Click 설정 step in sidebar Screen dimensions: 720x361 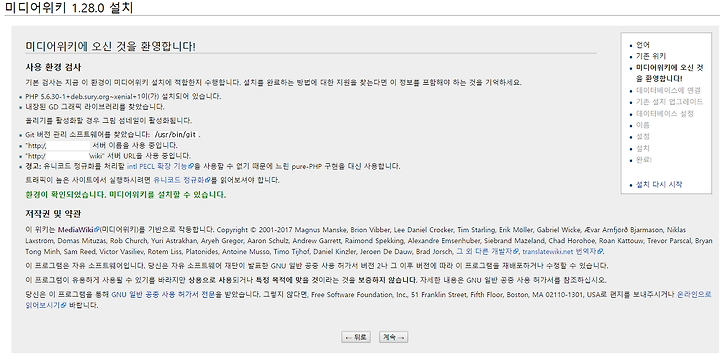coord(642,136)
